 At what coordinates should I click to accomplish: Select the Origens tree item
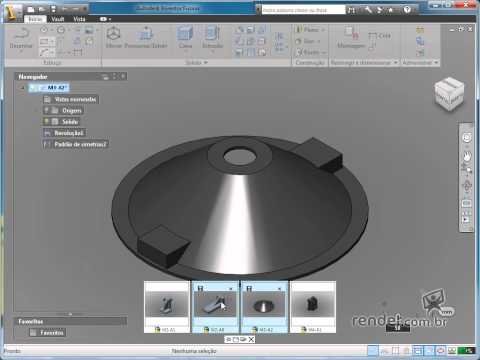63,110
